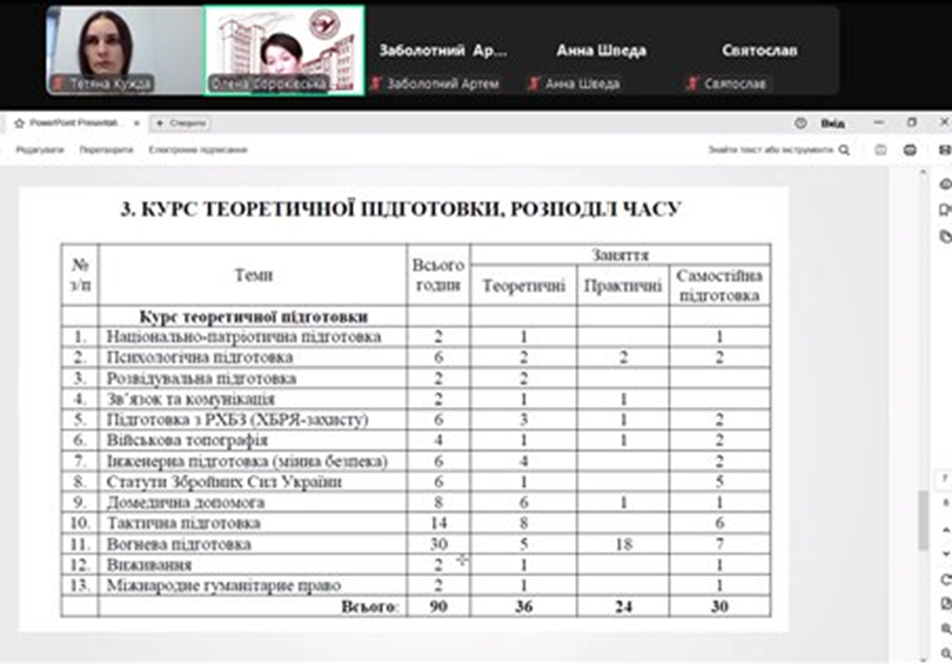Click total theoretical value 36
Image resolution: width=952 pixels, height=664 pixels.
(x=523, y=606)
